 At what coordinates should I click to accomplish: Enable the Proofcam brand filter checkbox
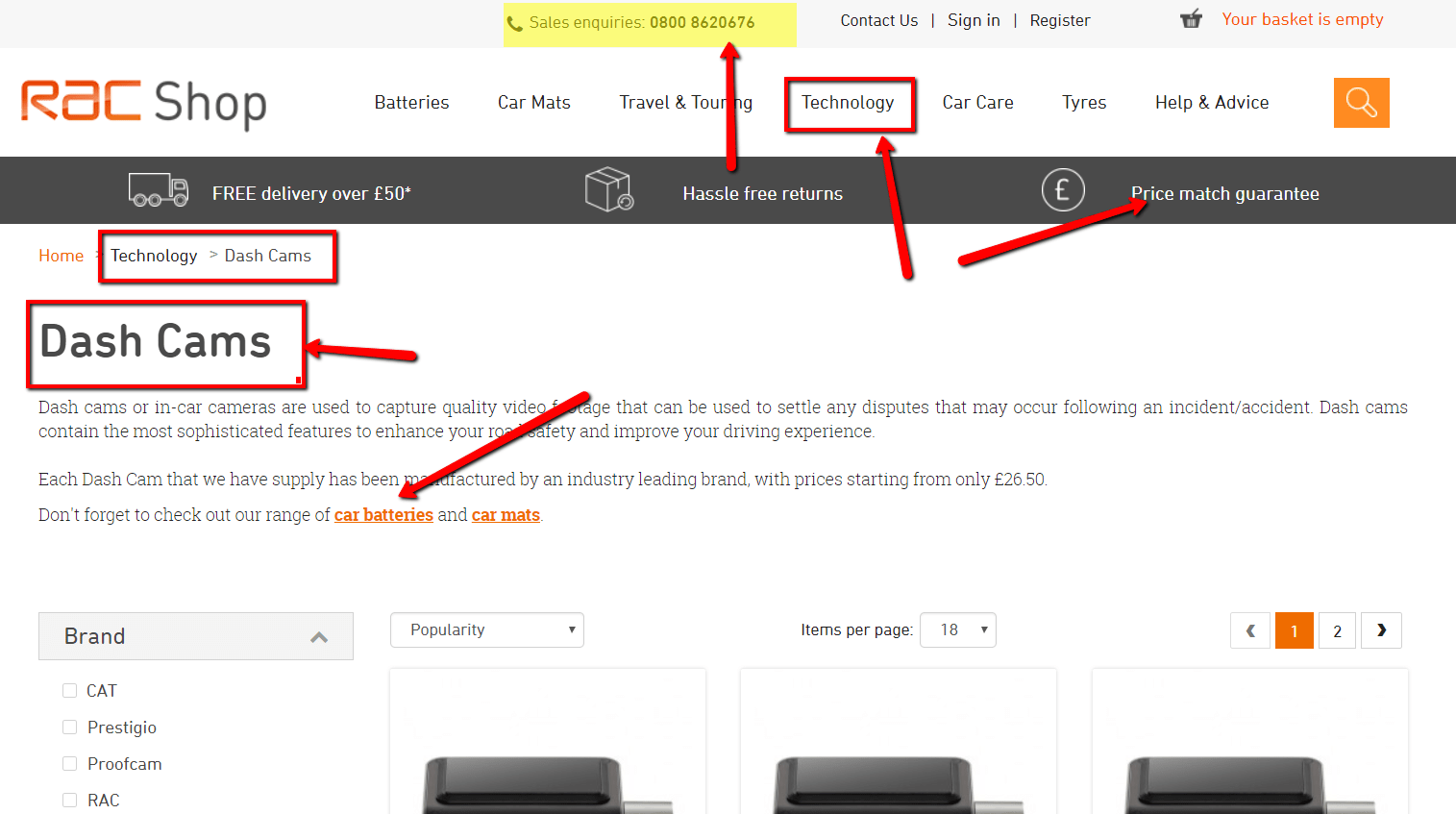pos(69,763)
